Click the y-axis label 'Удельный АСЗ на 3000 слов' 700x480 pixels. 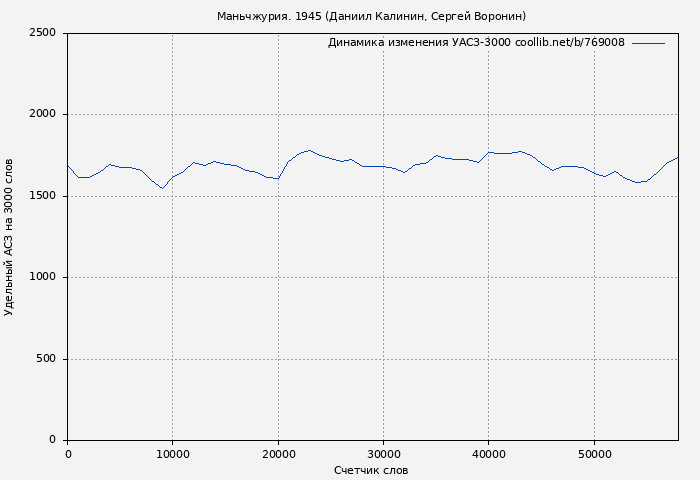[10, 237]
